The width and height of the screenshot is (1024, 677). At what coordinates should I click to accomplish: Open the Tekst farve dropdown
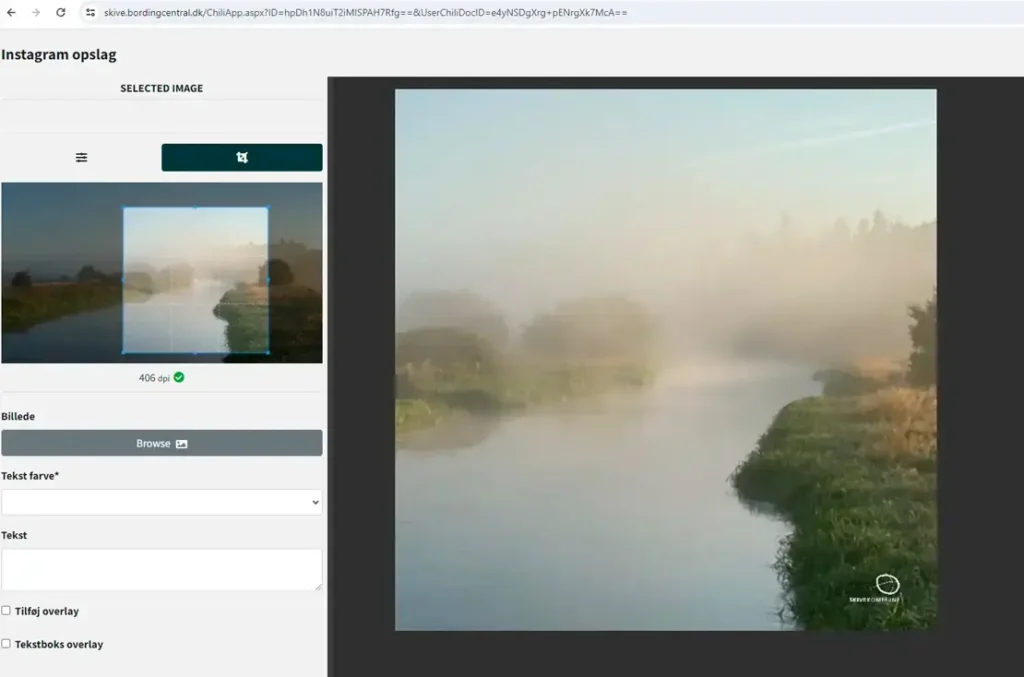161,502
